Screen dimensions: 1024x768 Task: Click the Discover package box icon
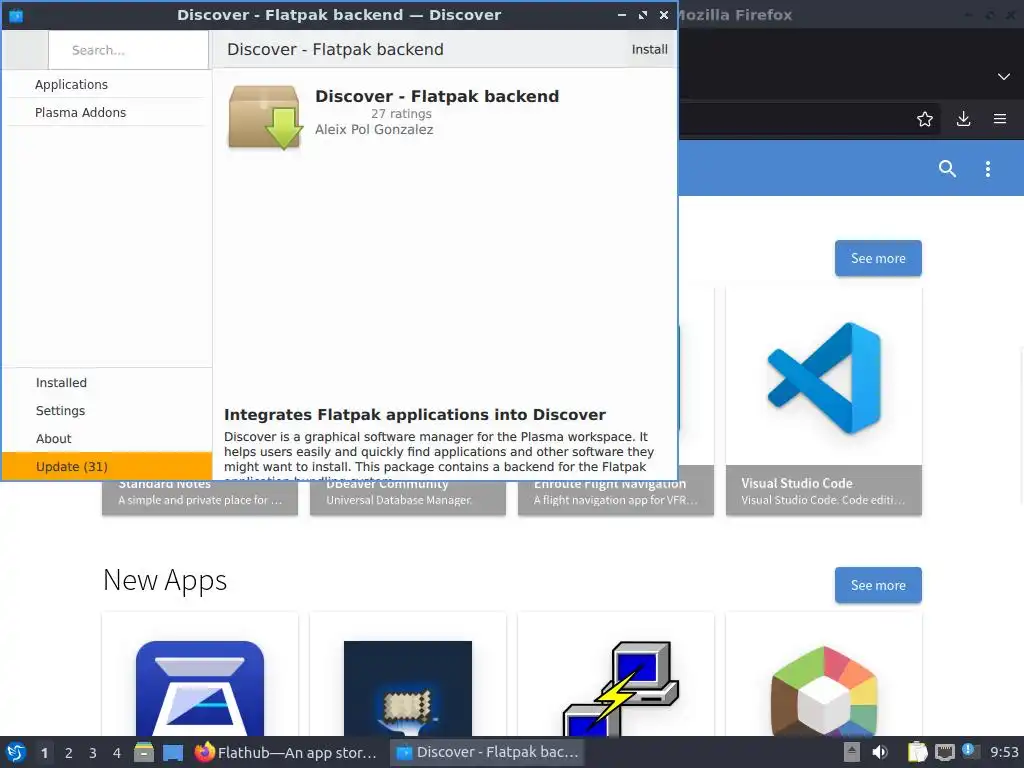click(265, 118)
